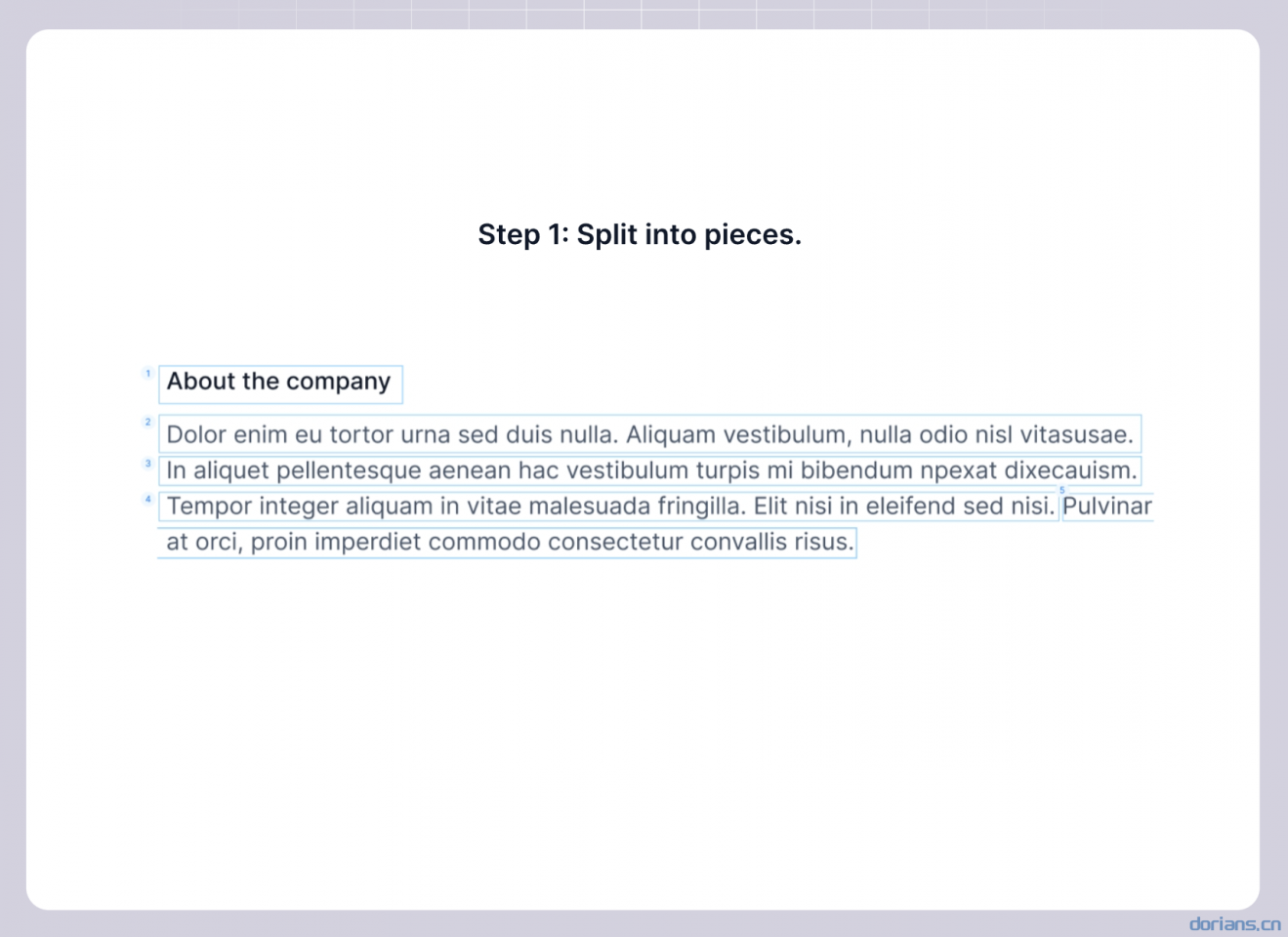
Task: Click the number 4 badge beside "Tempor integer"
Action: [x=148, y=499]
